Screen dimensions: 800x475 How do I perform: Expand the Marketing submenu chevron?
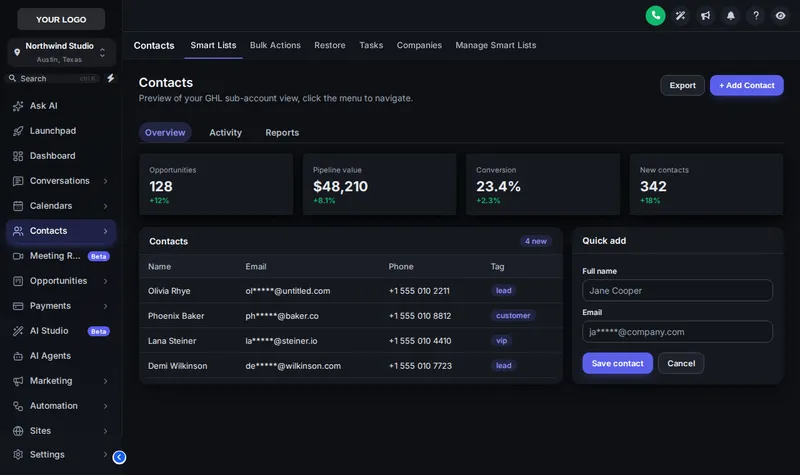[106, 381]
